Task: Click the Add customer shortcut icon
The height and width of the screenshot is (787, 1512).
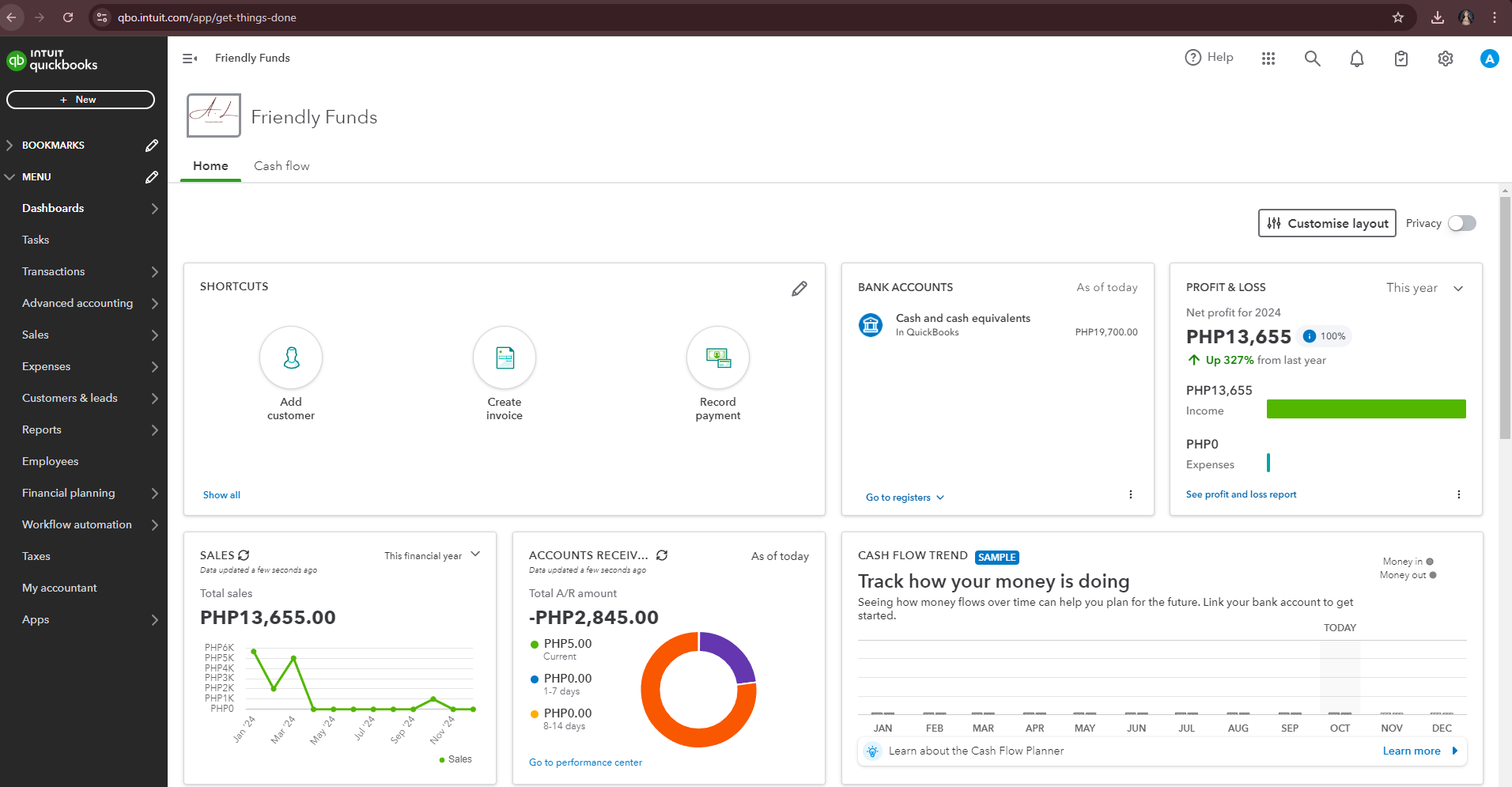Action: (291, 358)
